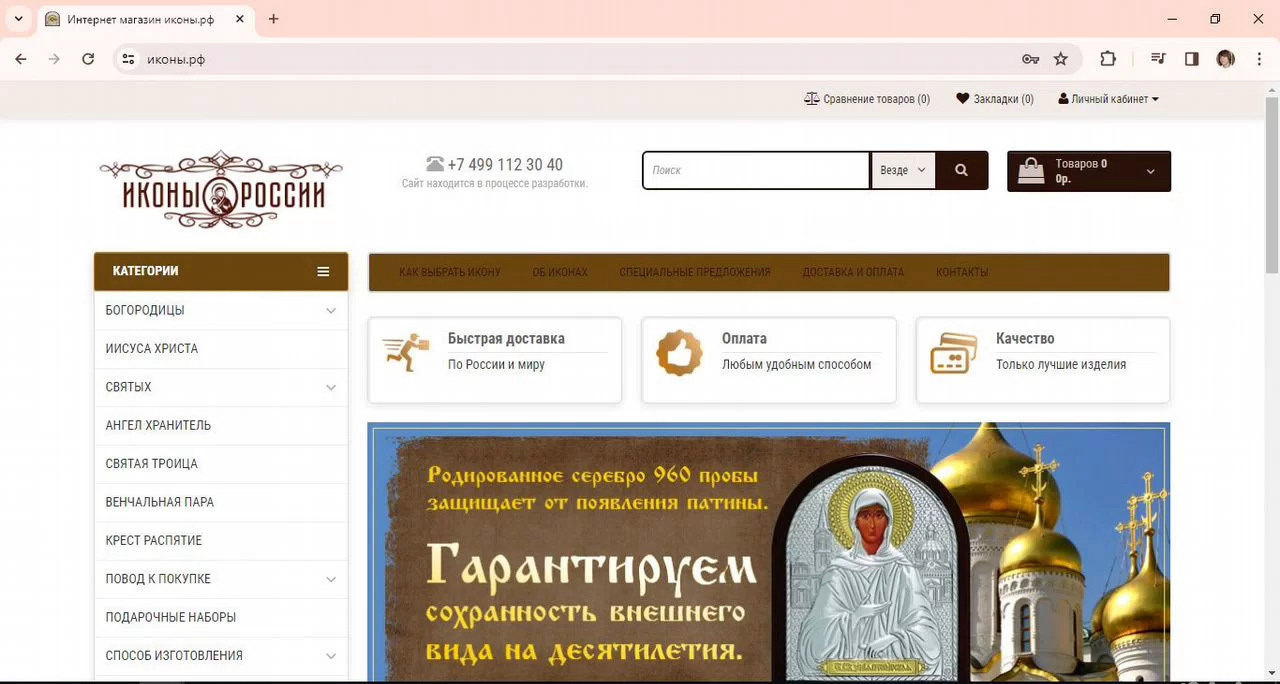
Task: Click the Быстрая доставка heading
Action: [506, 339]
